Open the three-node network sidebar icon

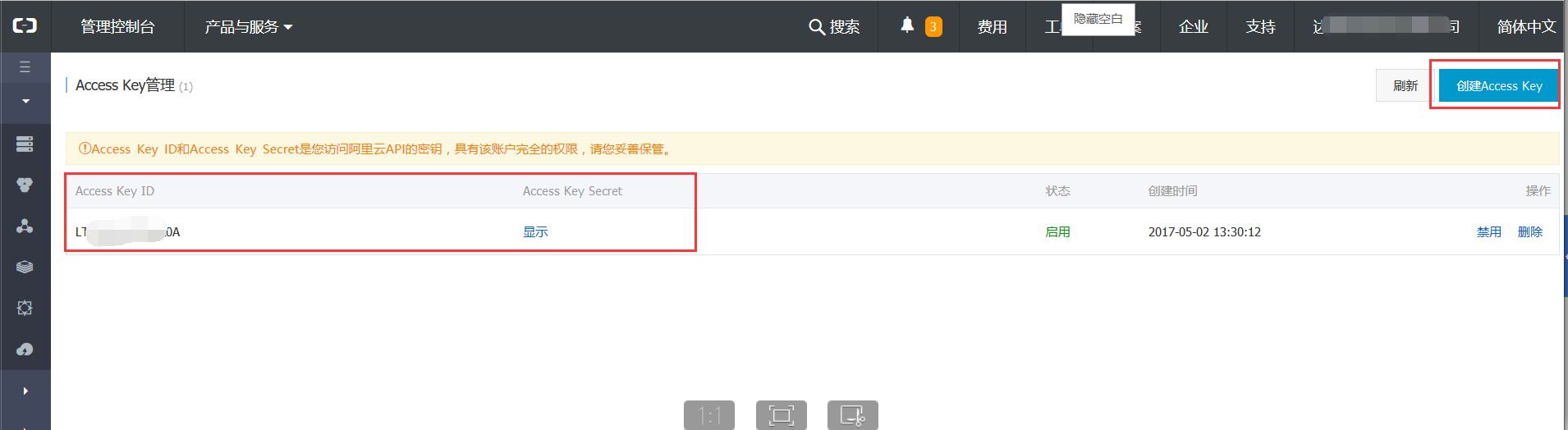coord(25,226)
